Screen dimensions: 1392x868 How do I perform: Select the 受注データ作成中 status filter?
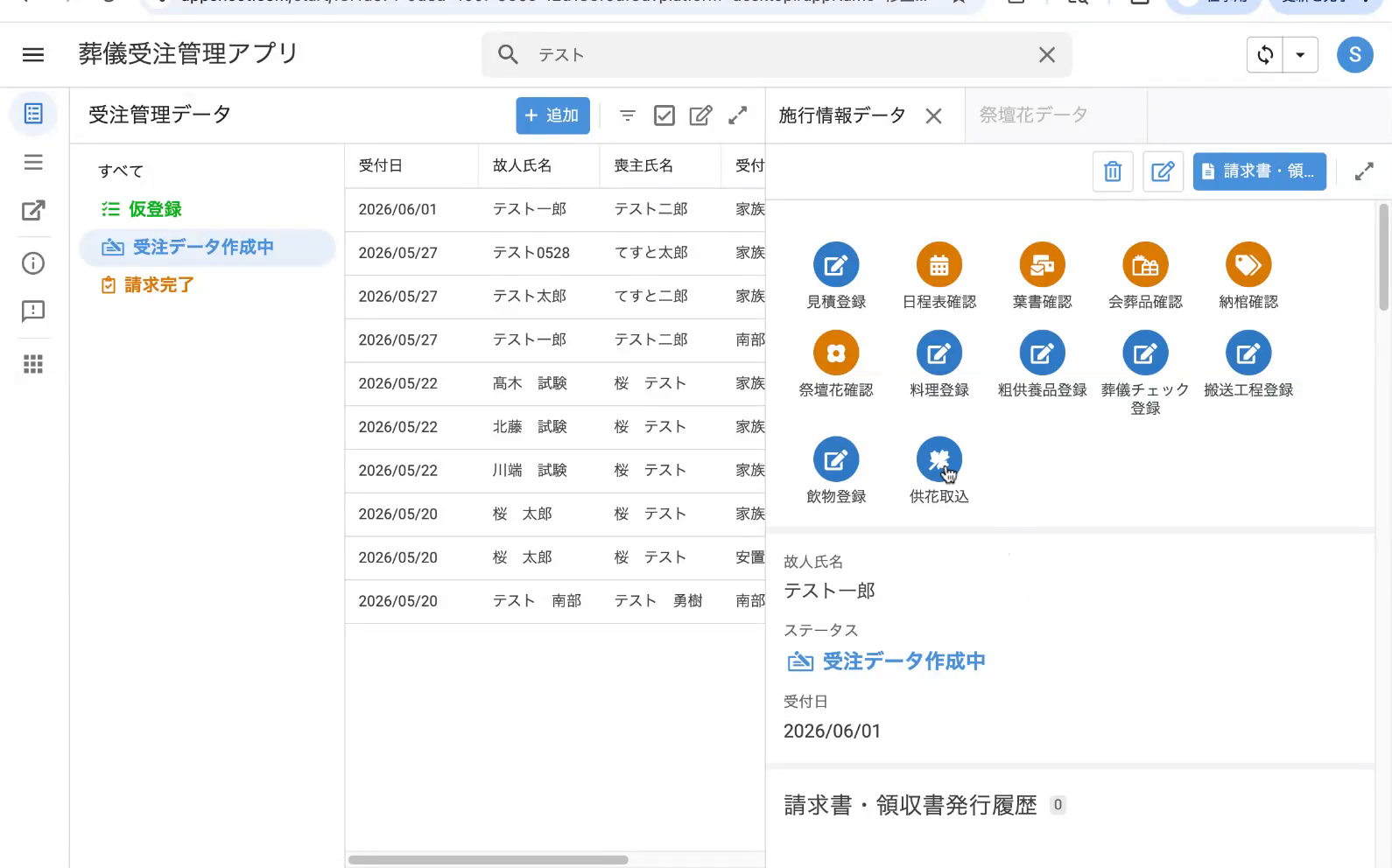[207, 248]
